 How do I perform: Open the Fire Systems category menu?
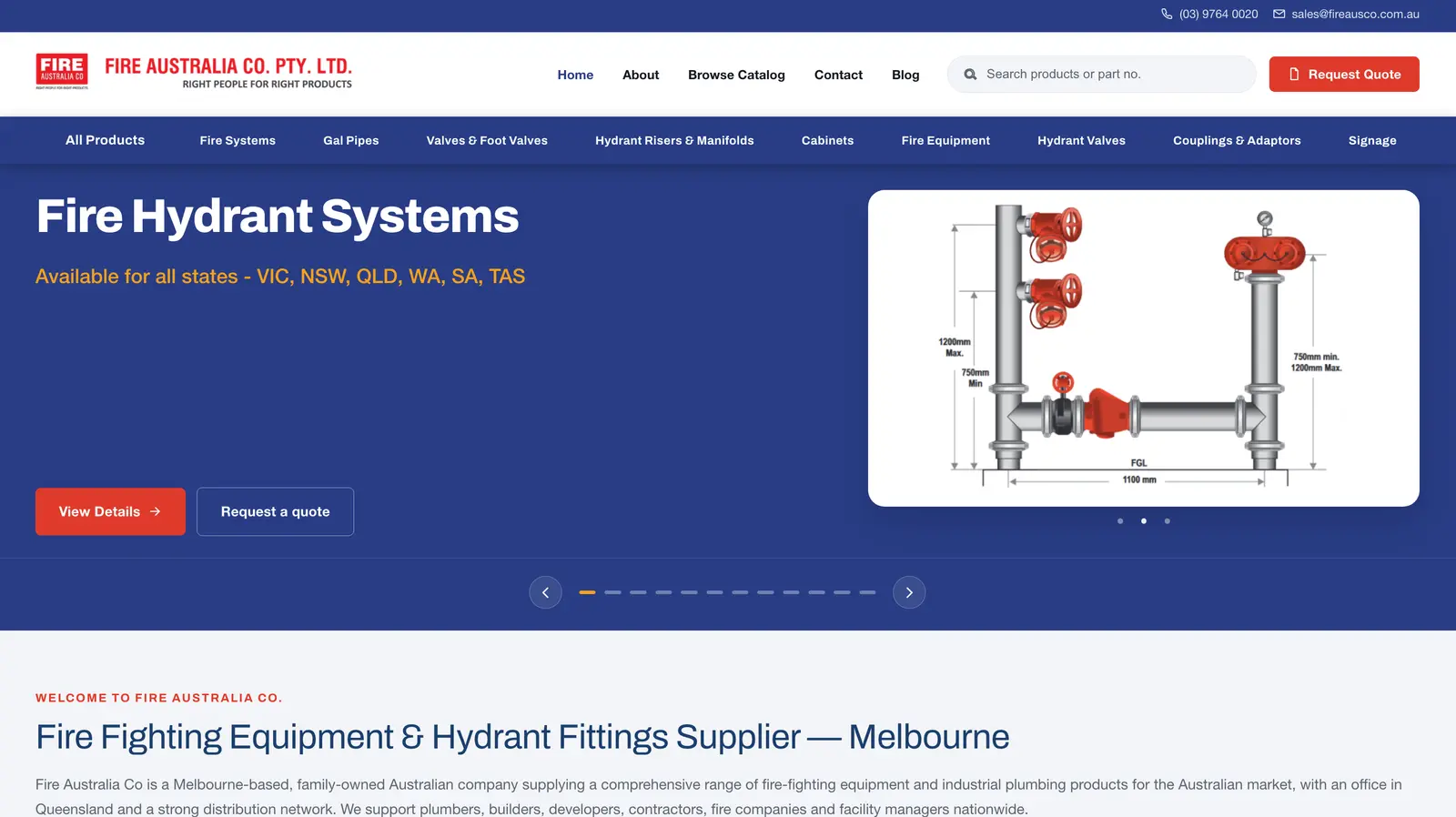(238, 140)
